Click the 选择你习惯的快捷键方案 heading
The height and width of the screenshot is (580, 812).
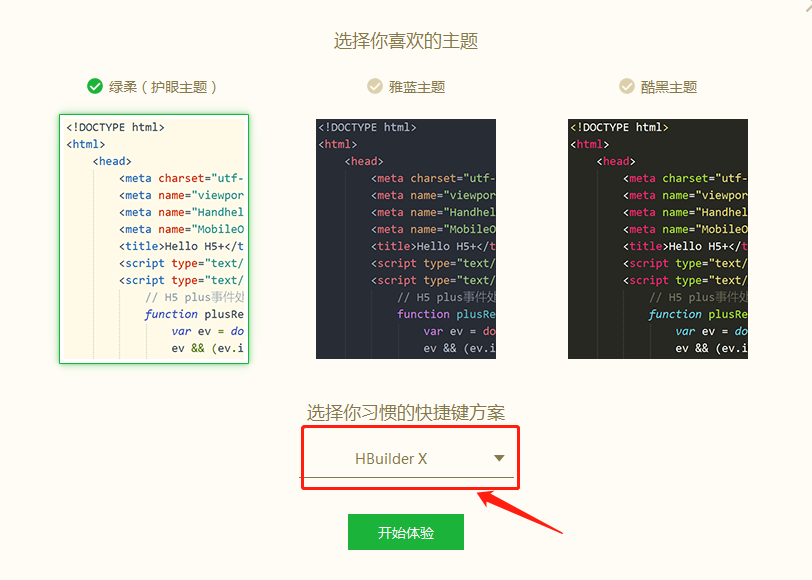tap(406, 413)
